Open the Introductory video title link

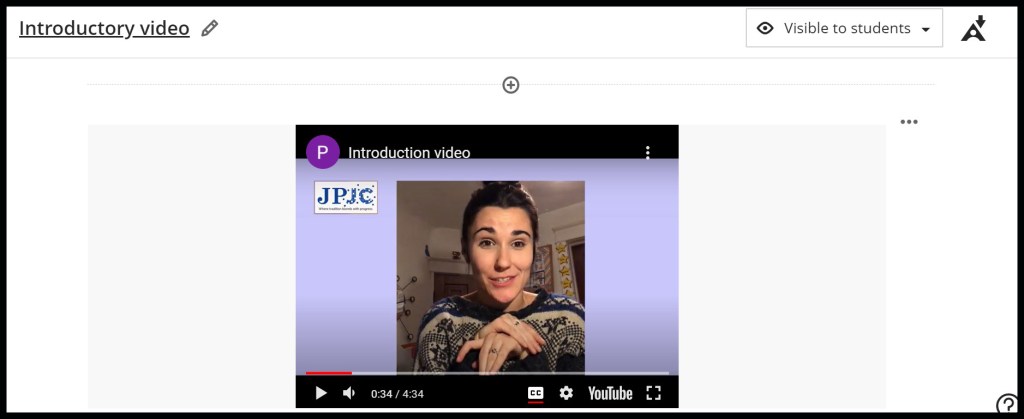104,28
